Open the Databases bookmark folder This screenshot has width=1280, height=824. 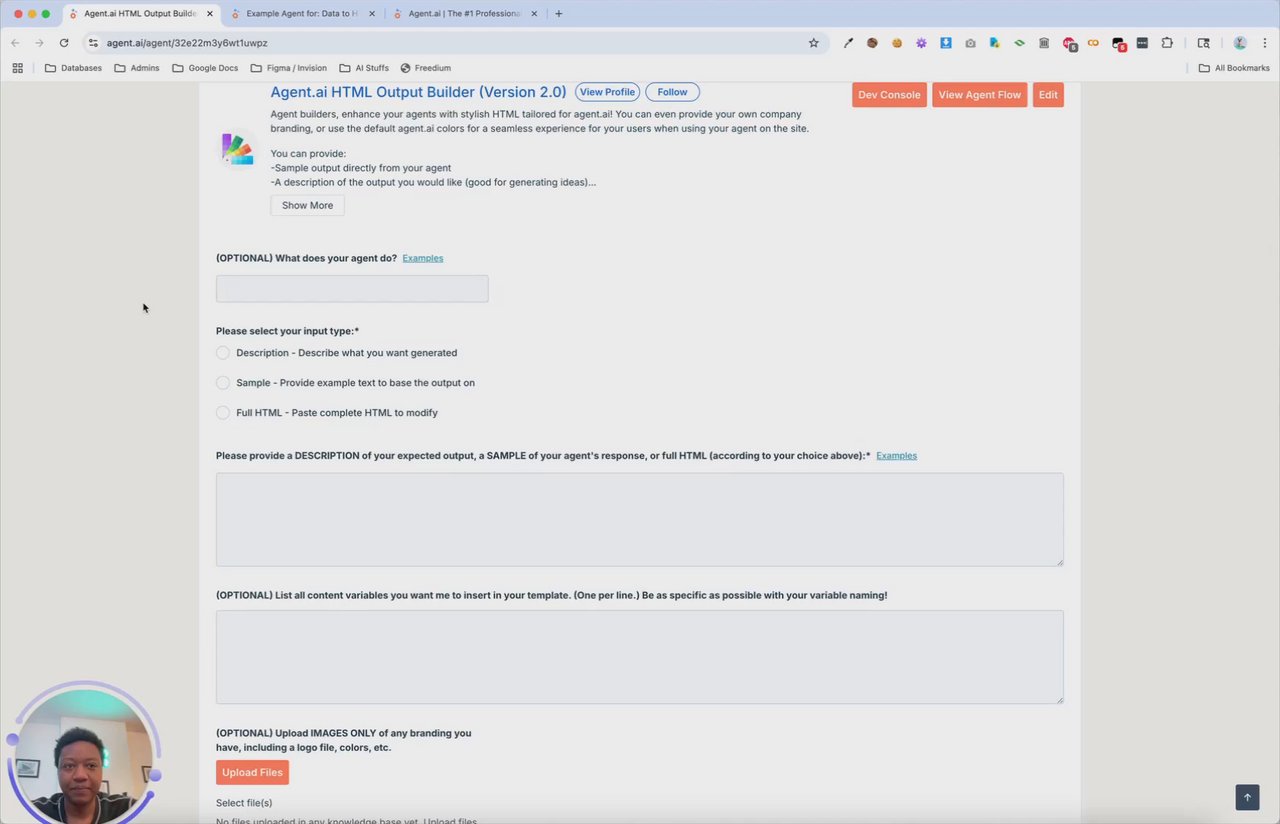tap(73, 68)
